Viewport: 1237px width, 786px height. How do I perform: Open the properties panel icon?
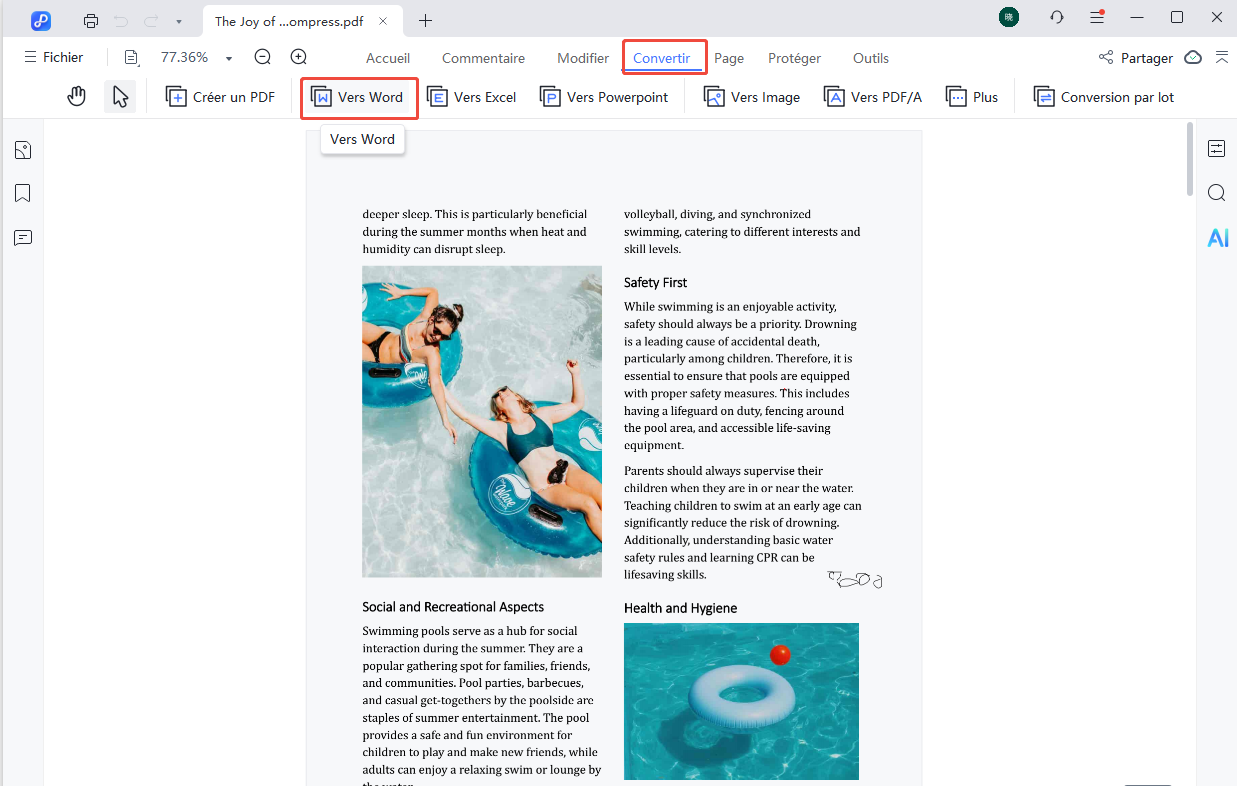(1216, 149)
